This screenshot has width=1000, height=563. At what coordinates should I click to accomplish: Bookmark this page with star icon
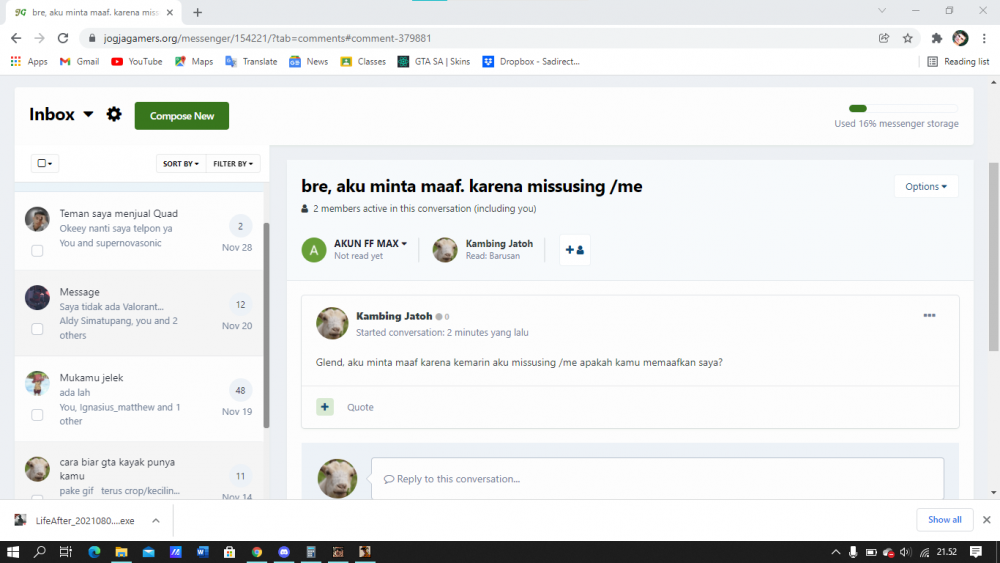908,38
